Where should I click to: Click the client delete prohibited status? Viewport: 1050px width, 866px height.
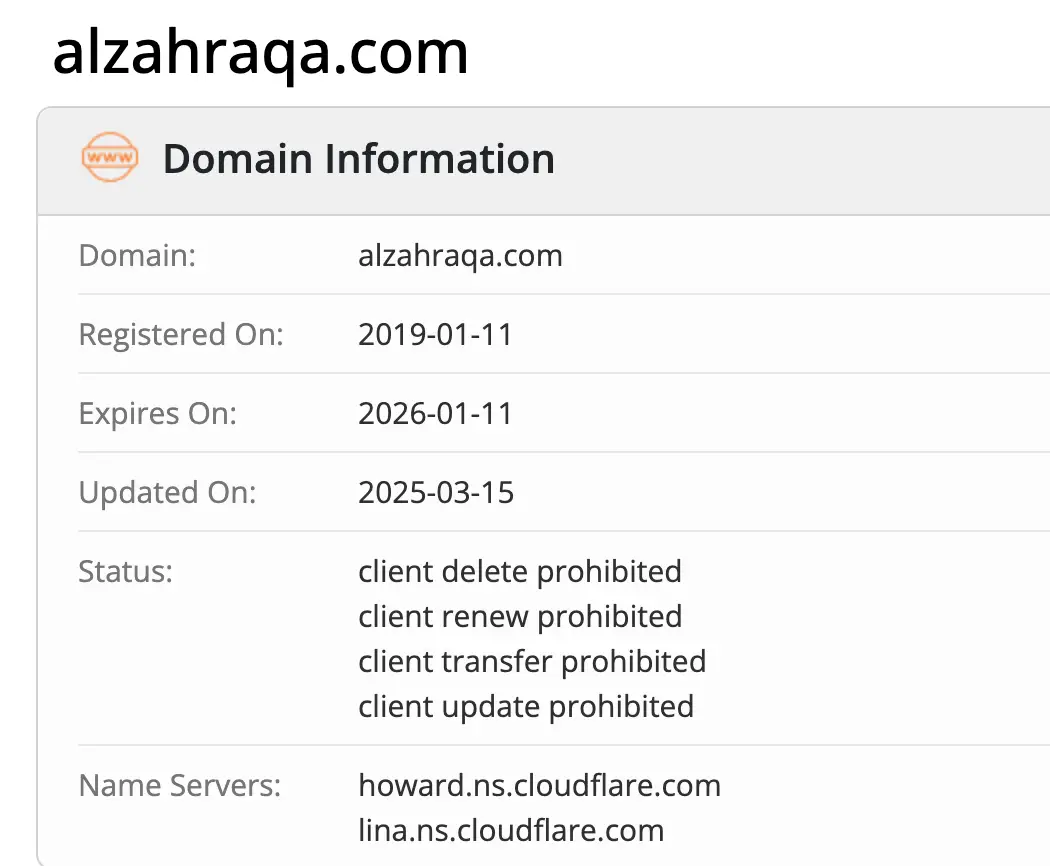click(520, 572)
